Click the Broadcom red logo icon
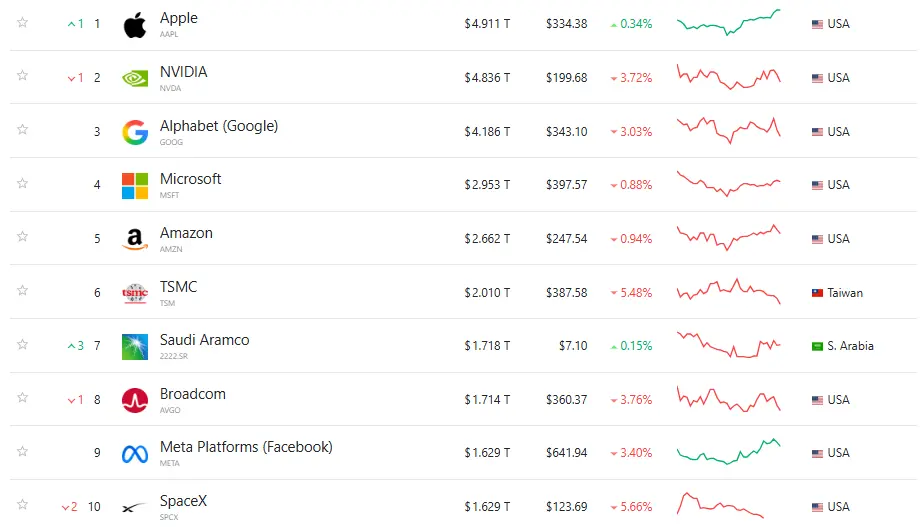920x527 pixels. 135,400
